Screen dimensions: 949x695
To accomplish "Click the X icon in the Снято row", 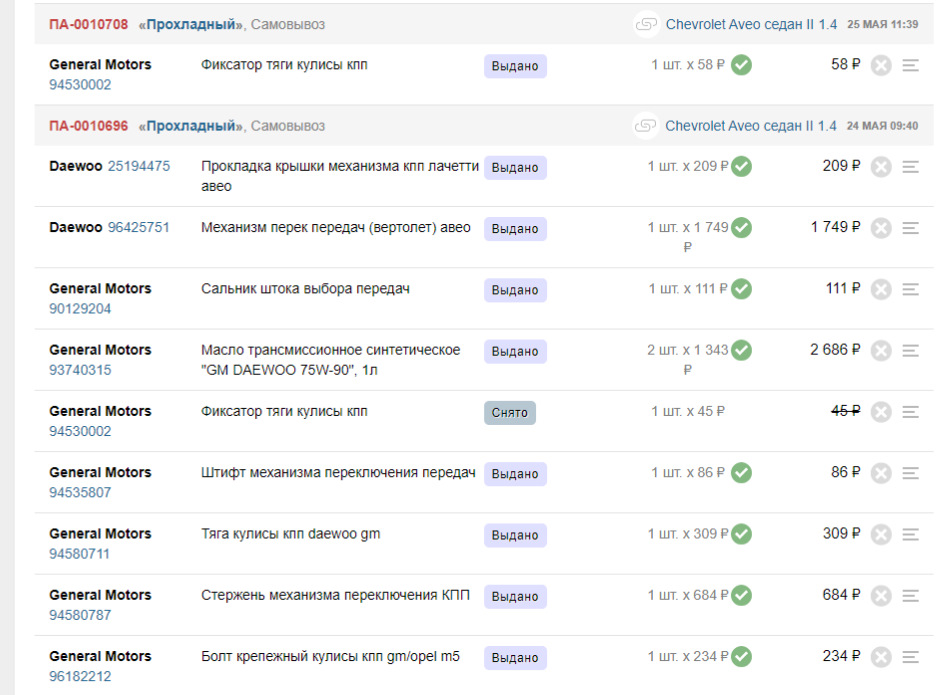I will click(x=881, y=412).
